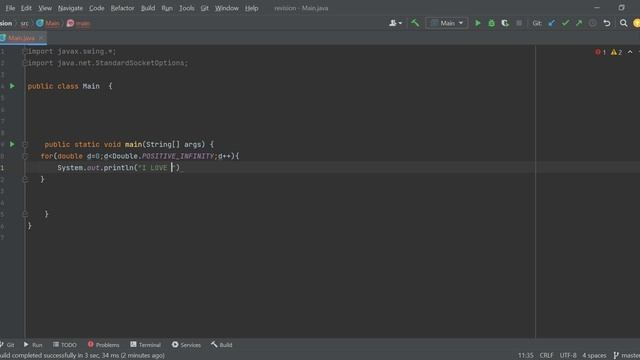
Task: Click the 11:35 caret position indicator
Action: [525, 356]
